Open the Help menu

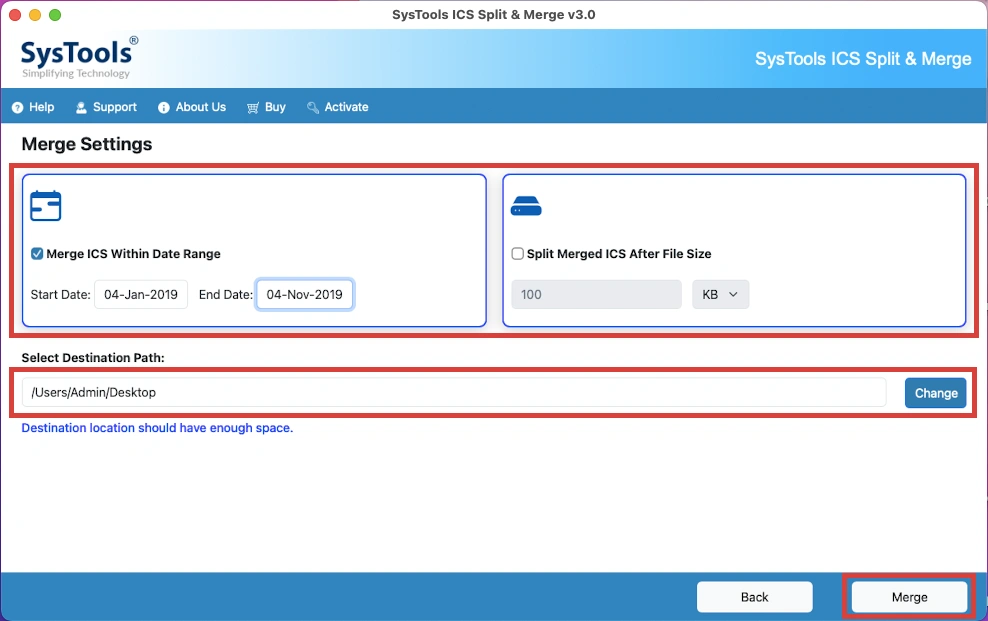click(33, 108)
